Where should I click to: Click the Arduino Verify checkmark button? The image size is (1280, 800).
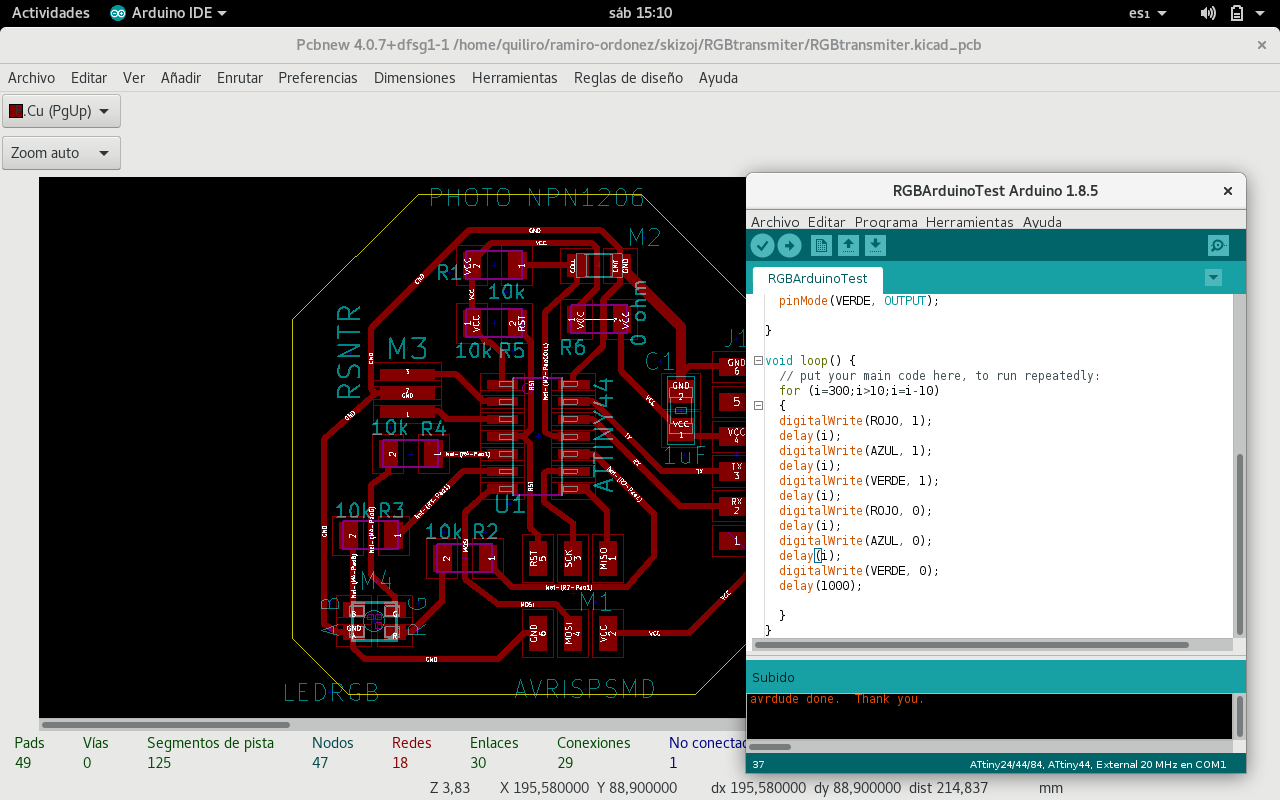coord(762,246)
